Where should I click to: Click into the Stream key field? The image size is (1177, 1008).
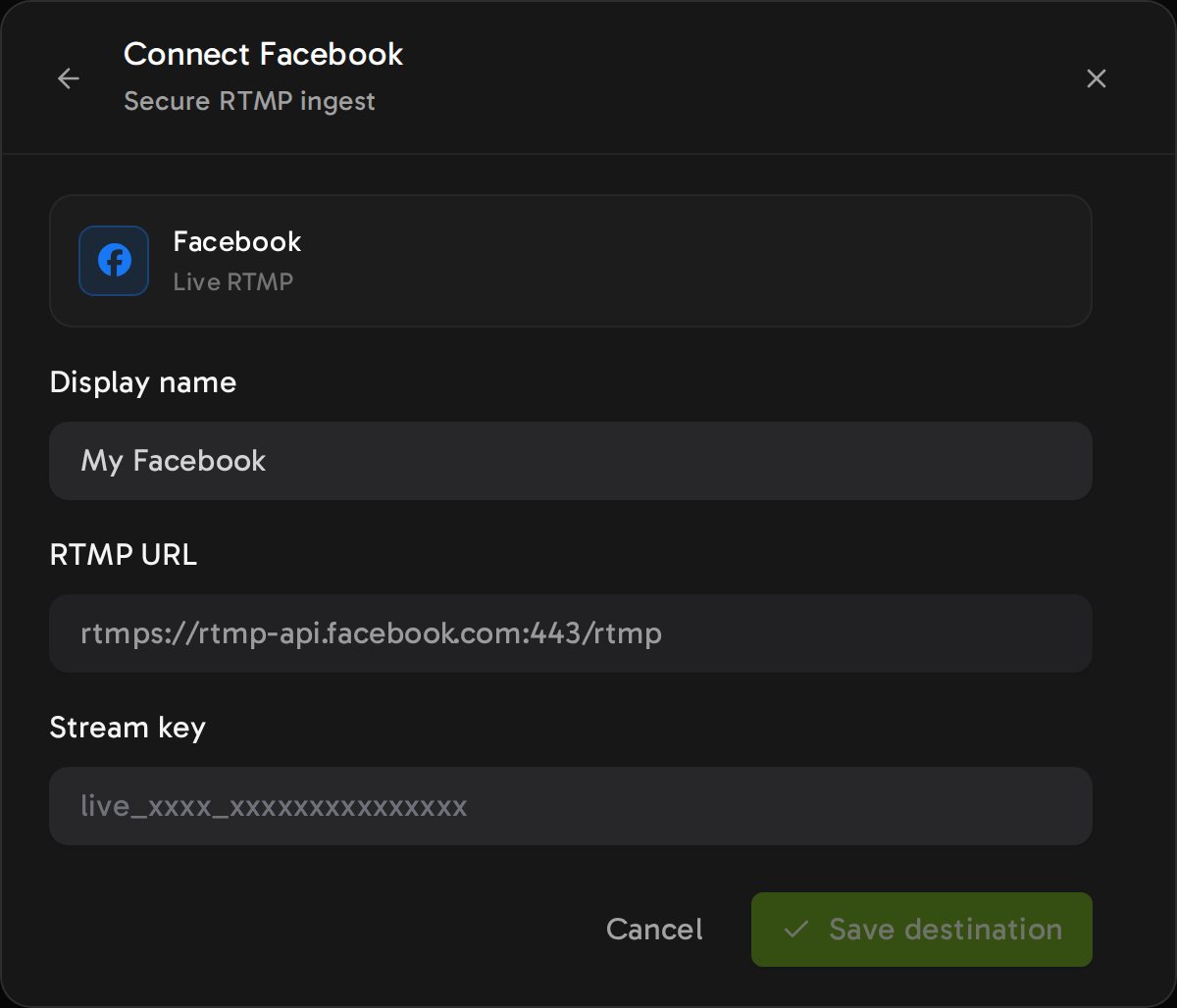571,806
